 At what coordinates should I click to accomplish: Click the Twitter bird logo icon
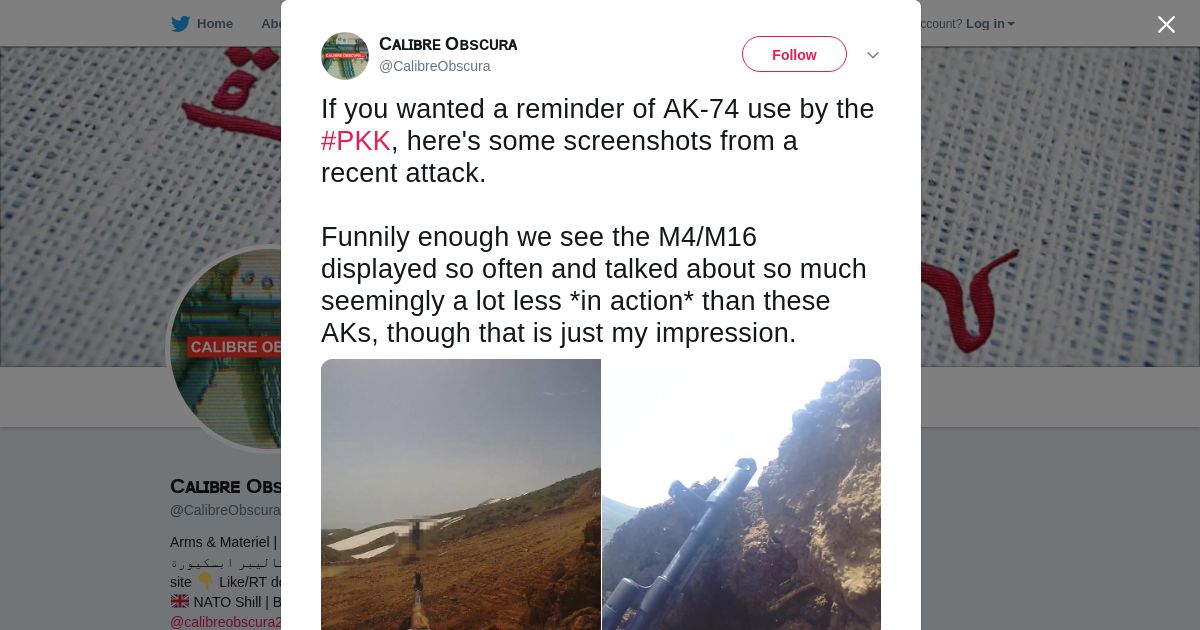pyautogui.click(x=180, y=24)
